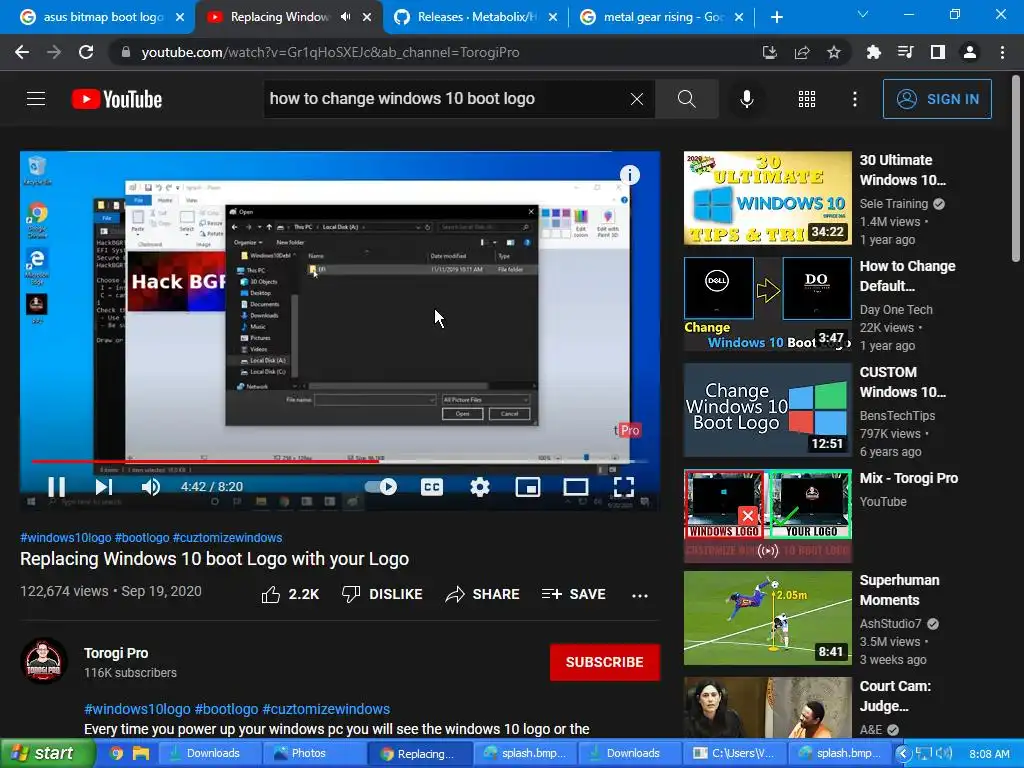Click the install app icon in address bar
The width and height of the screenshot is (1024, 768).
coord(770,52)
